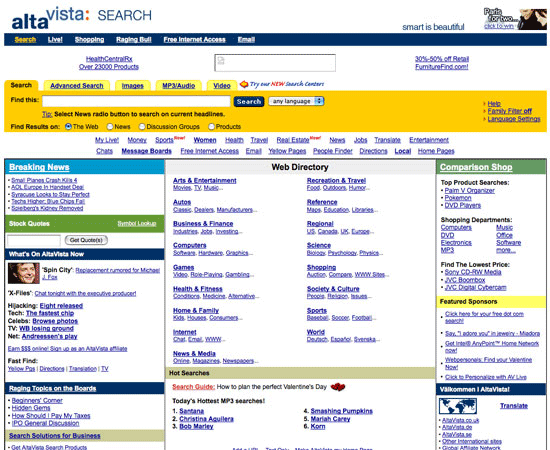
Task: Click in the Find this search field
Action: click(136, 101)
